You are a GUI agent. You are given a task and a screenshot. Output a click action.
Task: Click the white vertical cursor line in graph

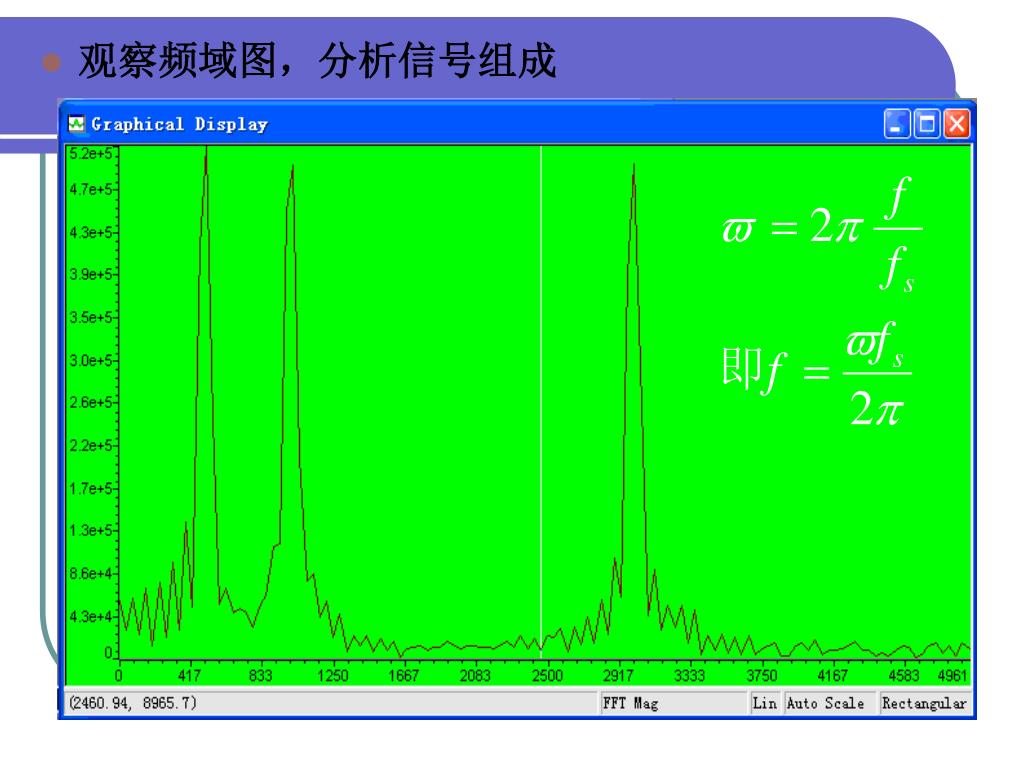click(541, 402)
